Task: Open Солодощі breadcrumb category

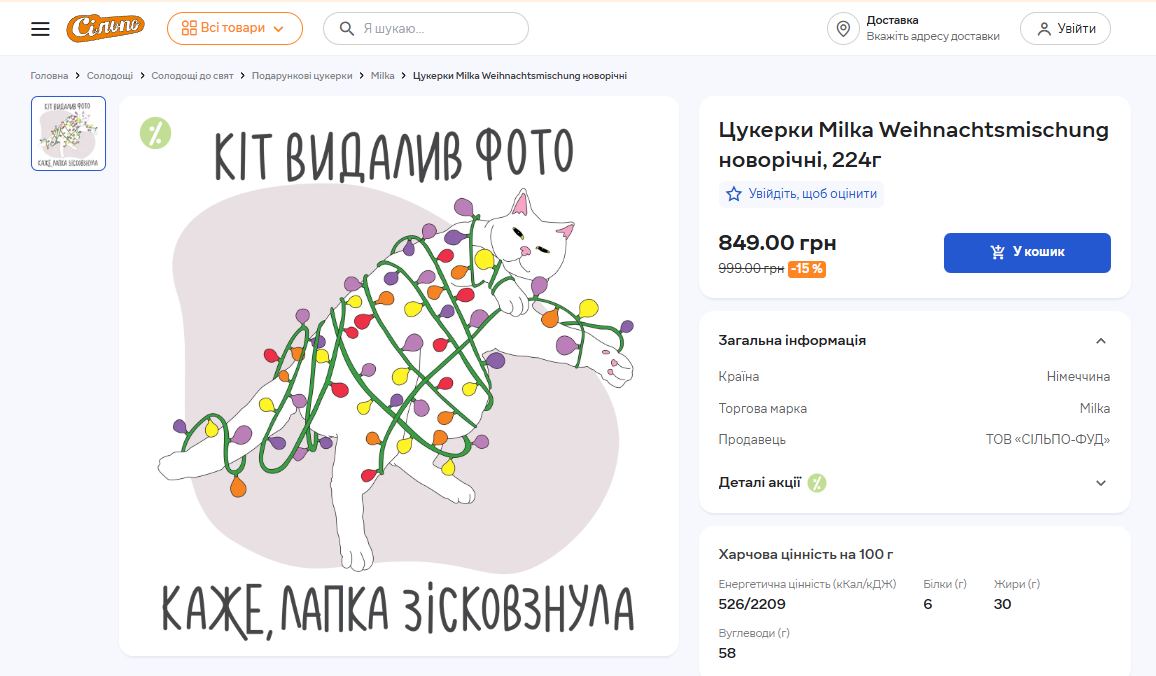Action: [x=110, y=76]
